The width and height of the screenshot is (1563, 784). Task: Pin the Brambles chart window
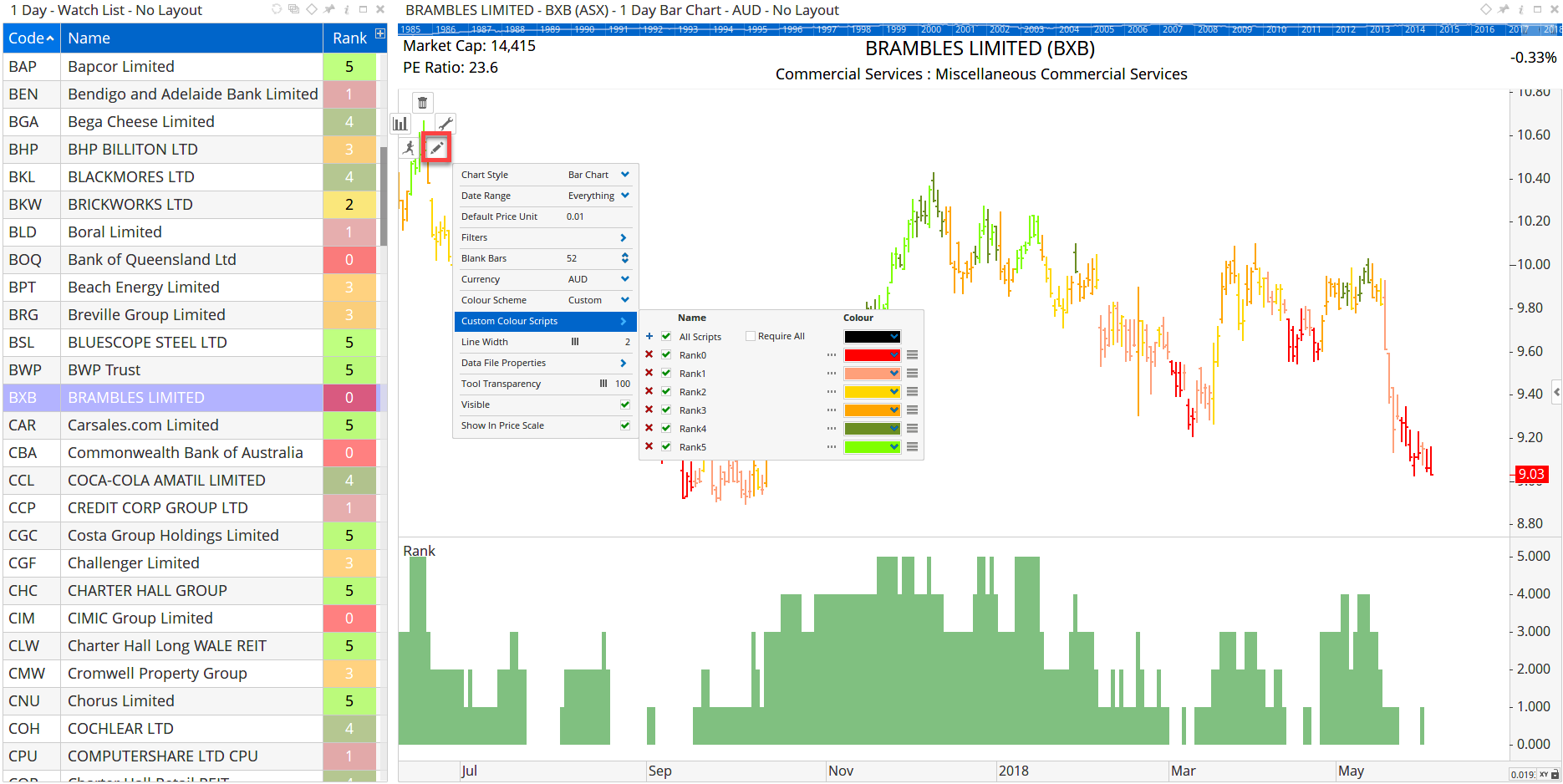click(x=1502, y=10)
